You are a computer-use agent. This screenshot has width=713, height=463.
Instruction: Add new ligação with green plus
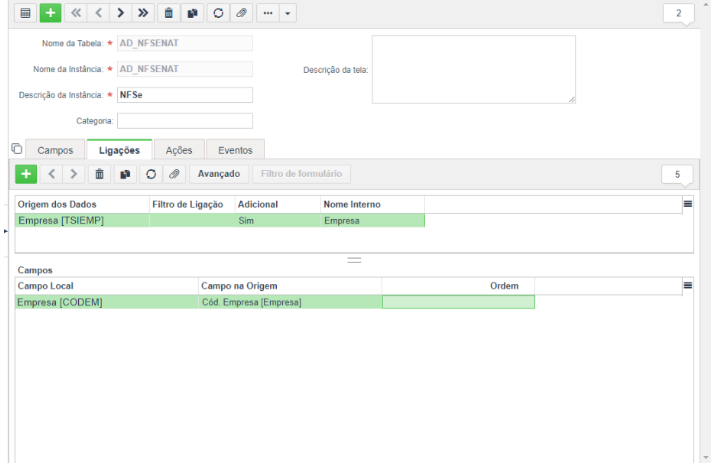[x=26, y=174]
